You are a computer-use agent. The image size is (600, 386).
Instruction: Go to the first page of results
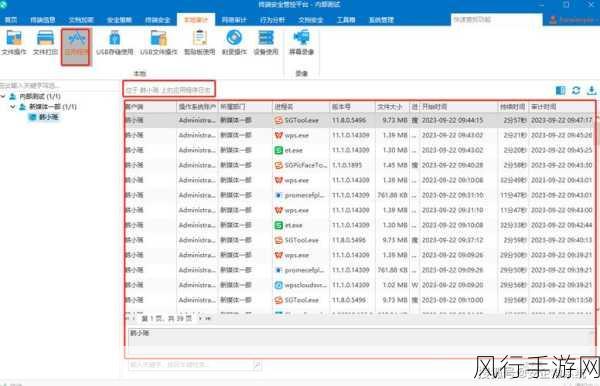click(127, 318)
